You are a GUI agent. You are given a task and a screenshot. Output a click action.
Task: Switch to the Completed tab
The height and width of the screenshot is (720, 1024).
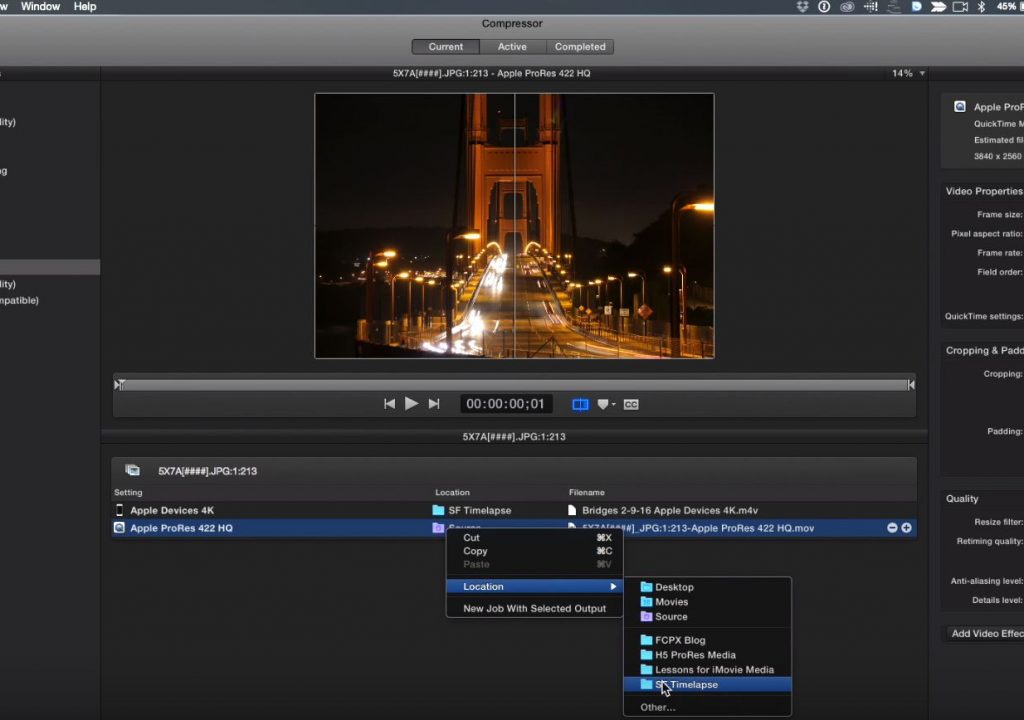(580, 47)
